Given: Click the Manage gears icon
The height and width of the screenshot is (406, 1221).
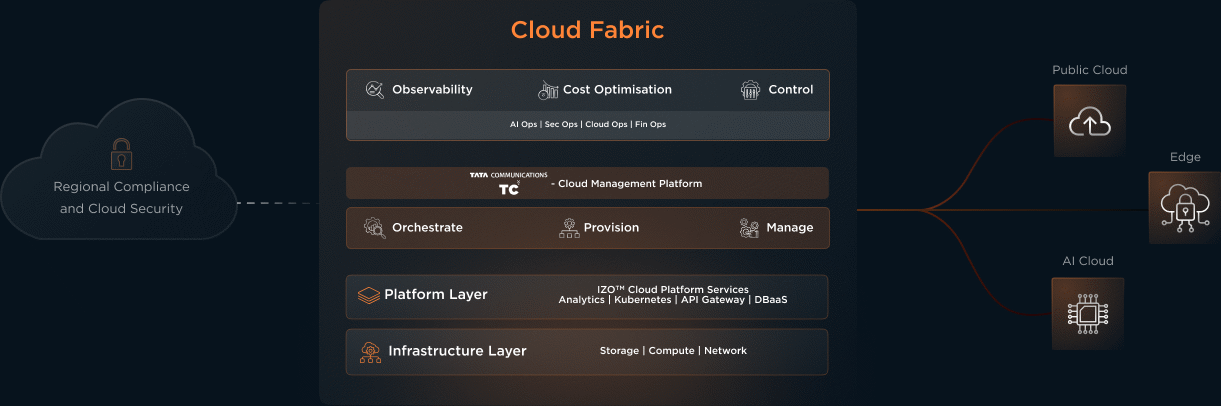Looking at the screenshot, I should pyautogui.click(x=749, y=228).
